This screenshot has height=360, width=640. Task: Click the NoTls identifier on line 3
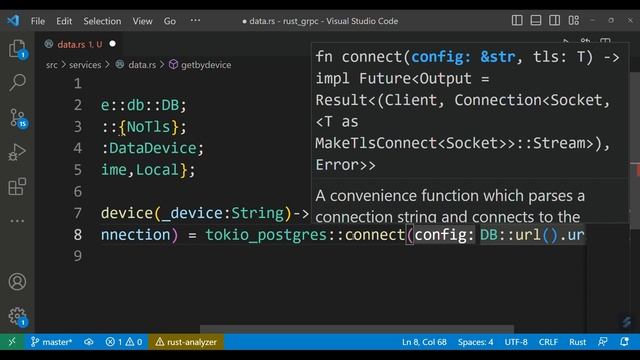(x=148, y=127)
